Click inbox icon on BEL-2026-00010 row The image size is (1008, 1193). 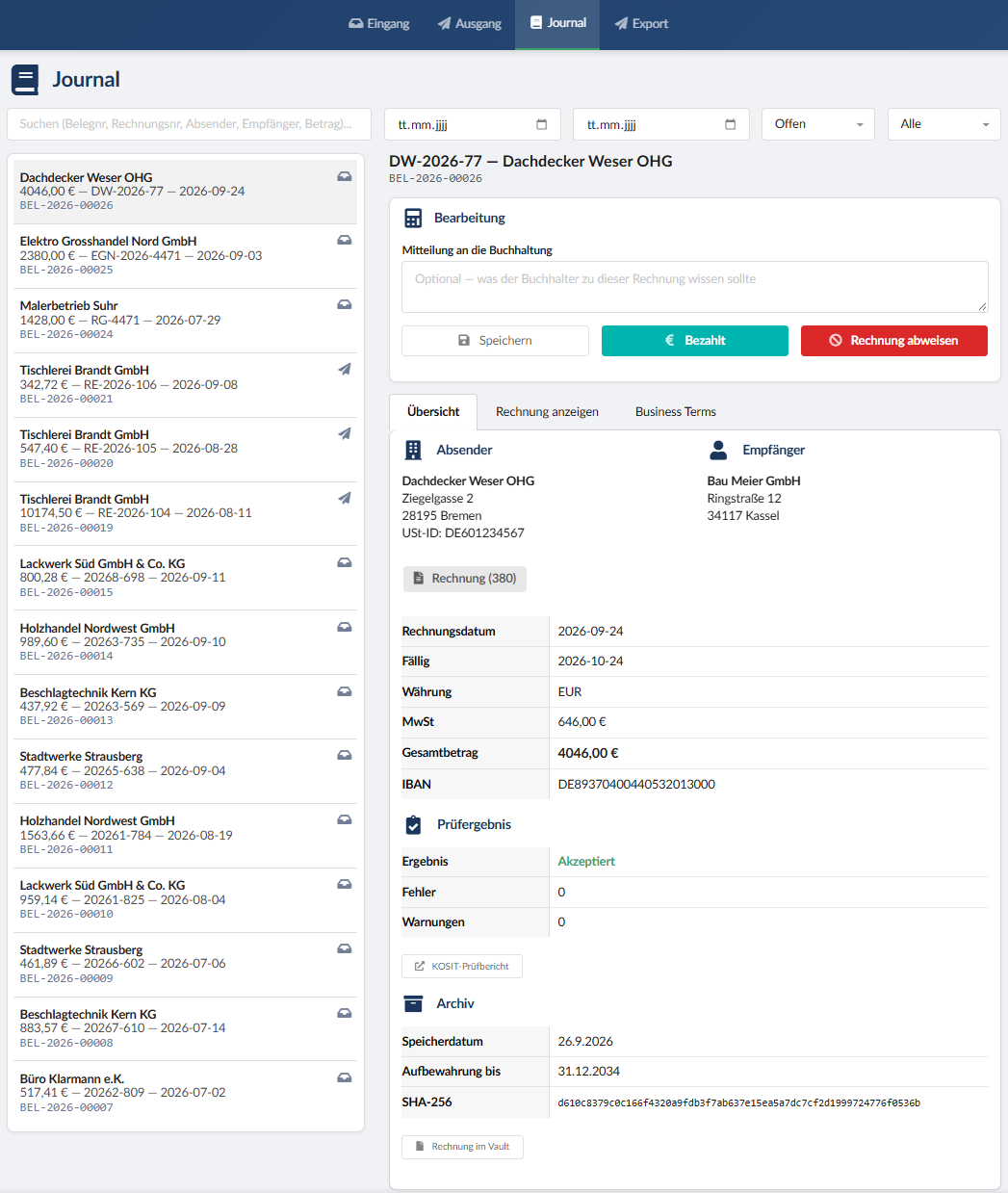coord(344,884)
